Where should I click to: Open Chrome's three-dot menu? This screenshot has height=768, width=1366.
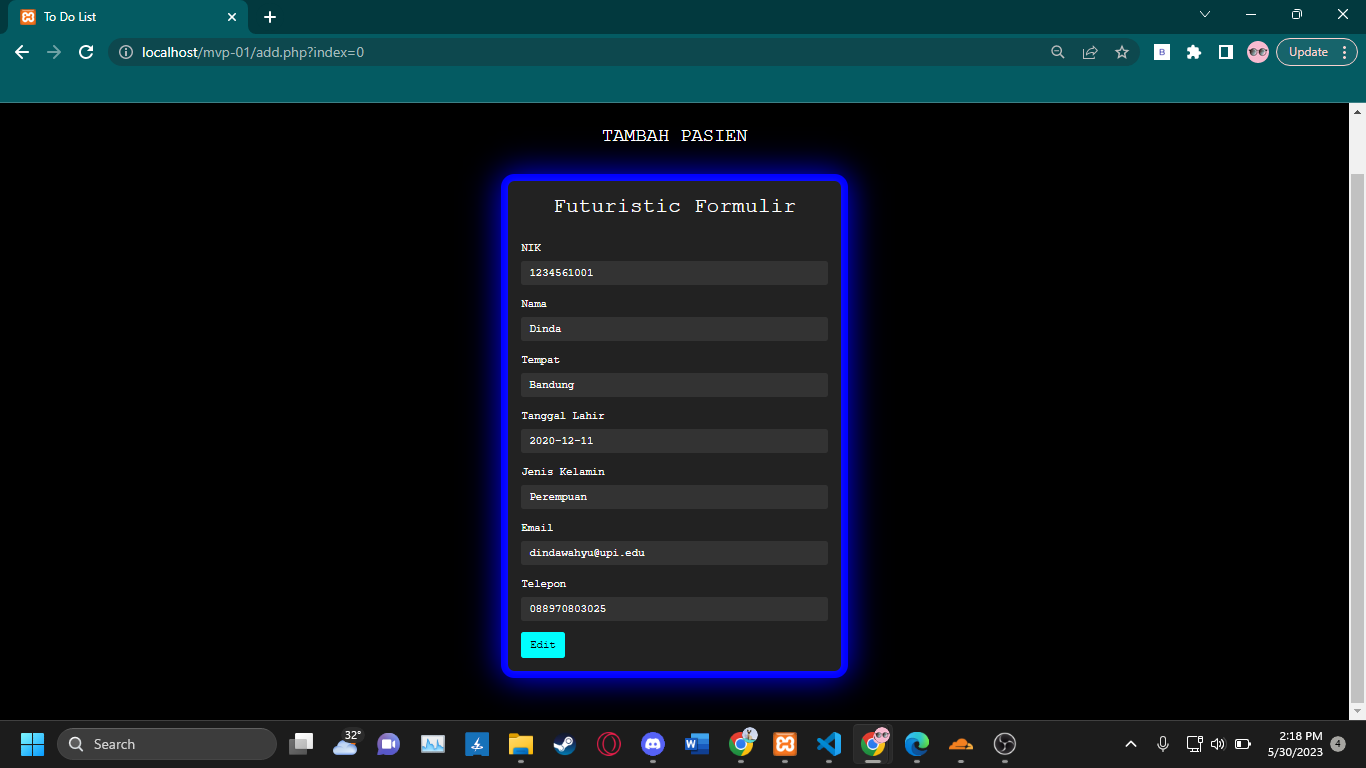pyautogui.click(x=1345, y=52)
